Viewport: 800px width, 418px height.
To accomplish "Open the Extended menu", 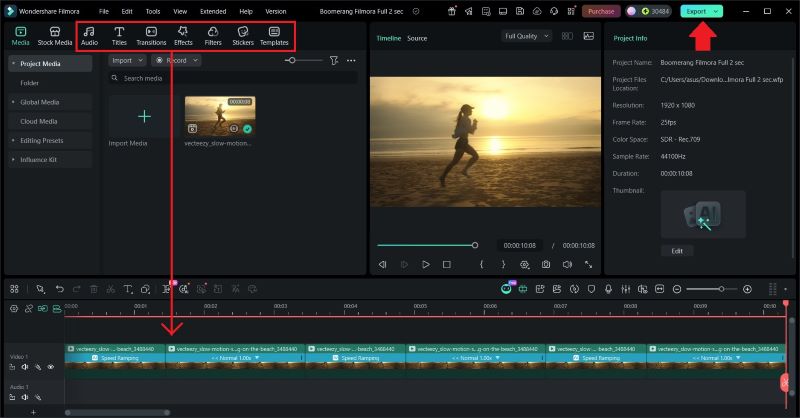I will 213,11.
